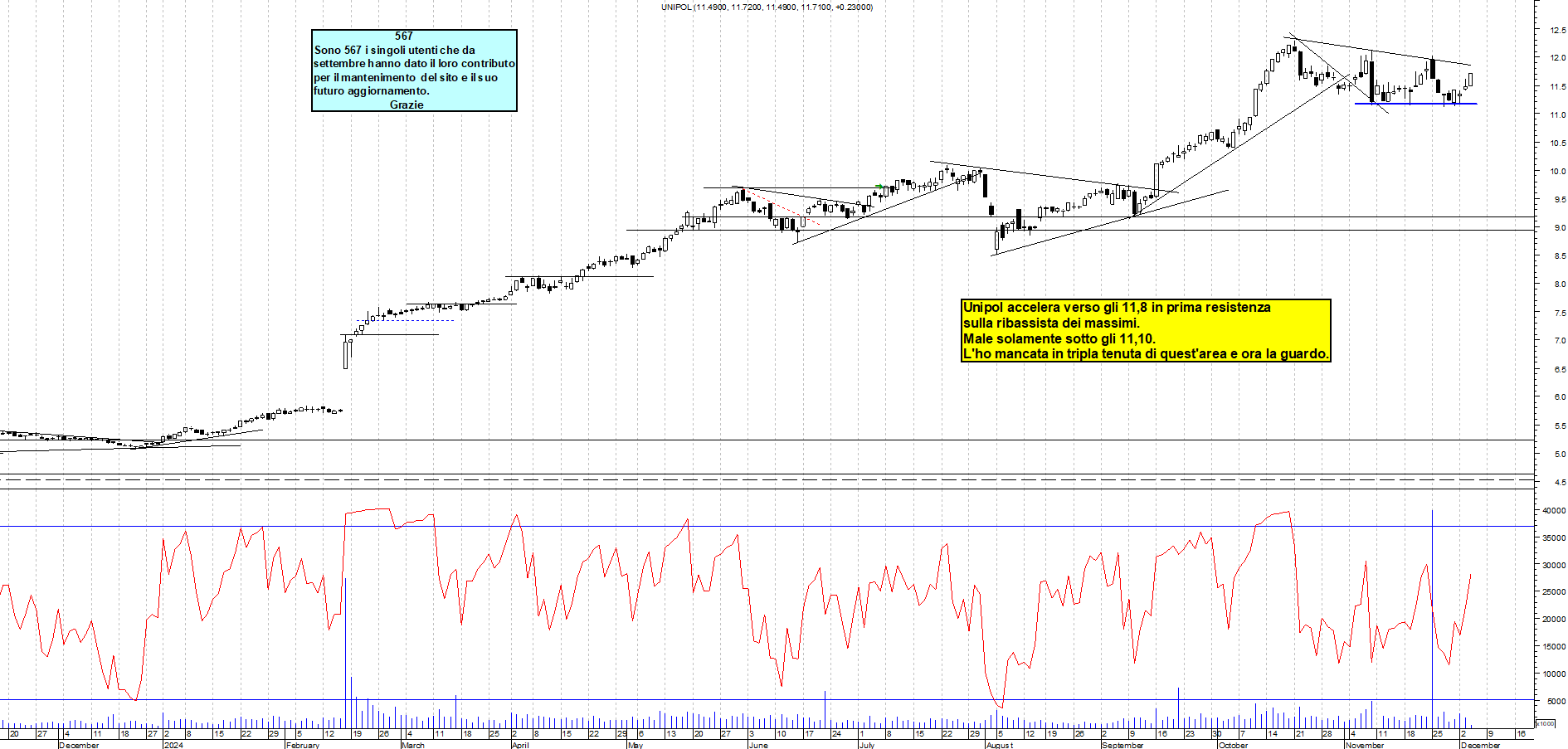1568x749 pixels.
Task: Click the x1000 volume scale box
Action: [x=1545, y=724]
